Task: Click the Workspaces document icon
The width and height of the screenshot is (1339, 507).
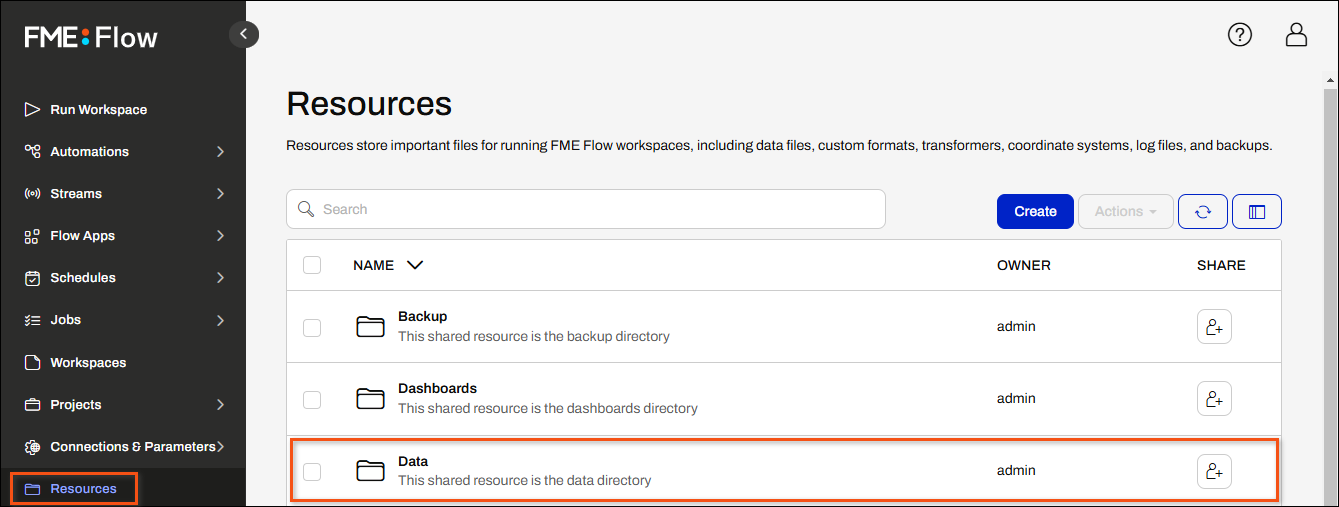Action: click(32, 362)
